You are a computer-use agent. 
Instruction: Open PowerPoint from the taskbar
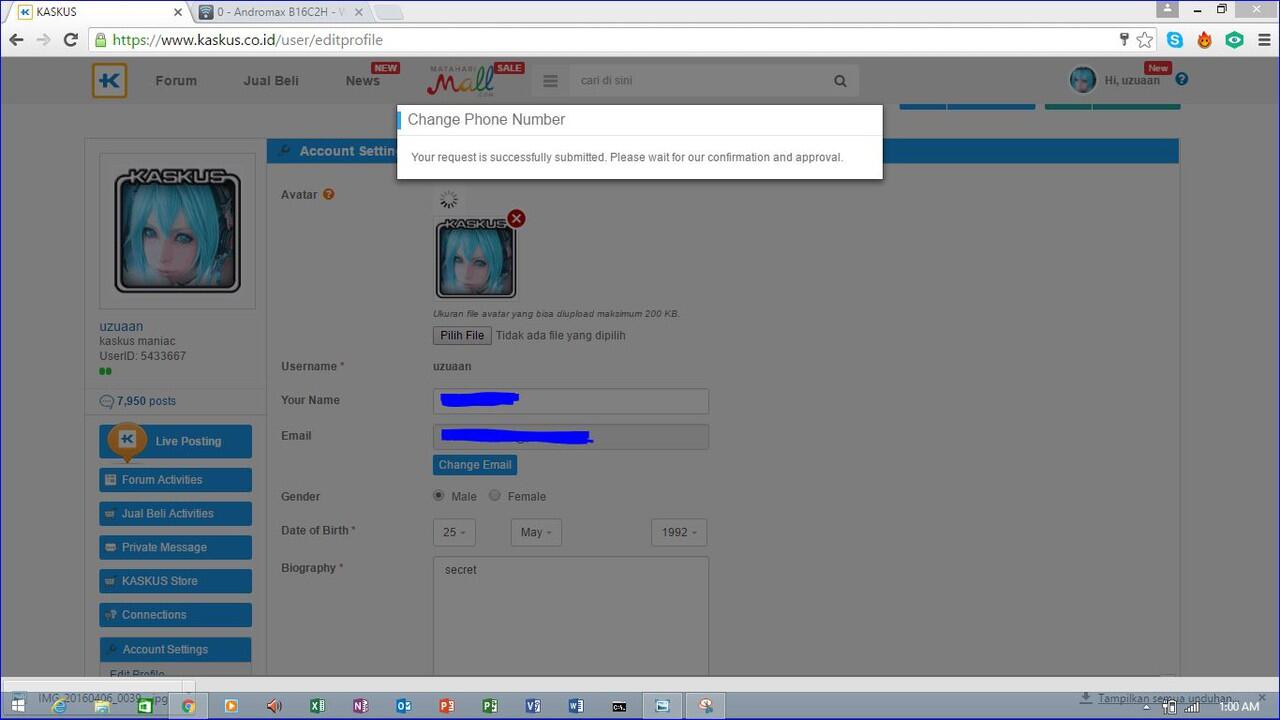pyautogui.click(x=446, y=705)
